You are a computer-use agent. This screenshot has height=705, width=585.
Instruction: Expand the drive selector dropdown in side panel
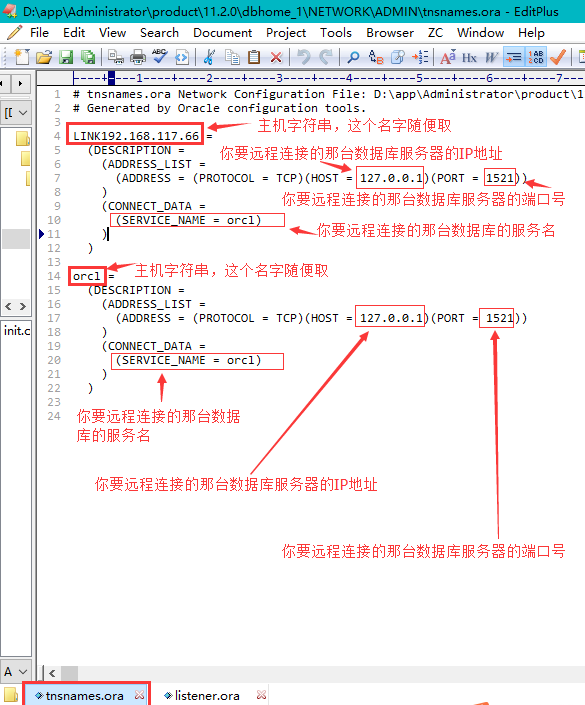pos(16,113)
